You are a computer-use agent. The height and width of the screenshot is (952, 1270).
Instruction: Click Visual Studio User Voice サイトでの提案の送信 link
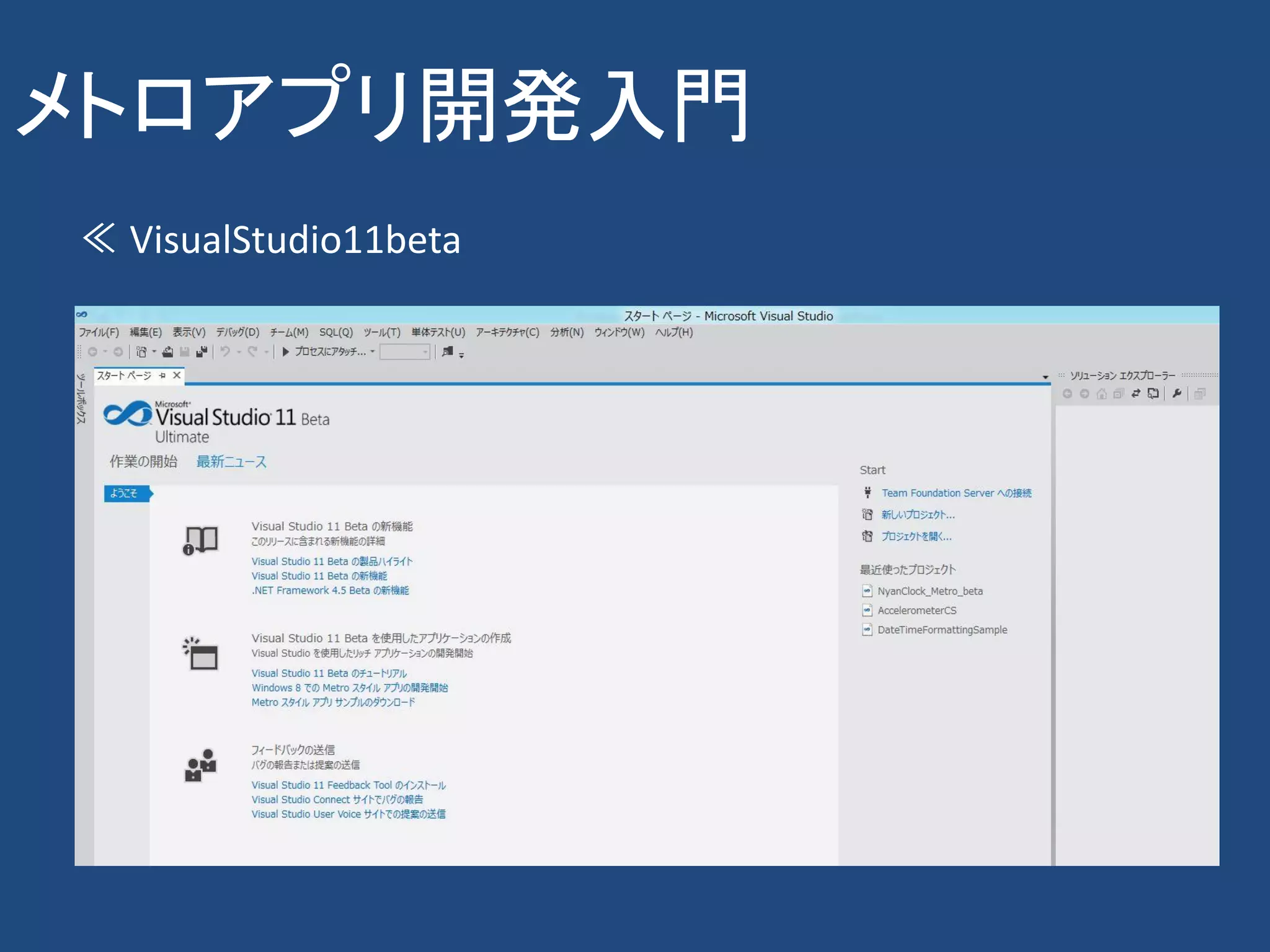click(x=349, y=814)
